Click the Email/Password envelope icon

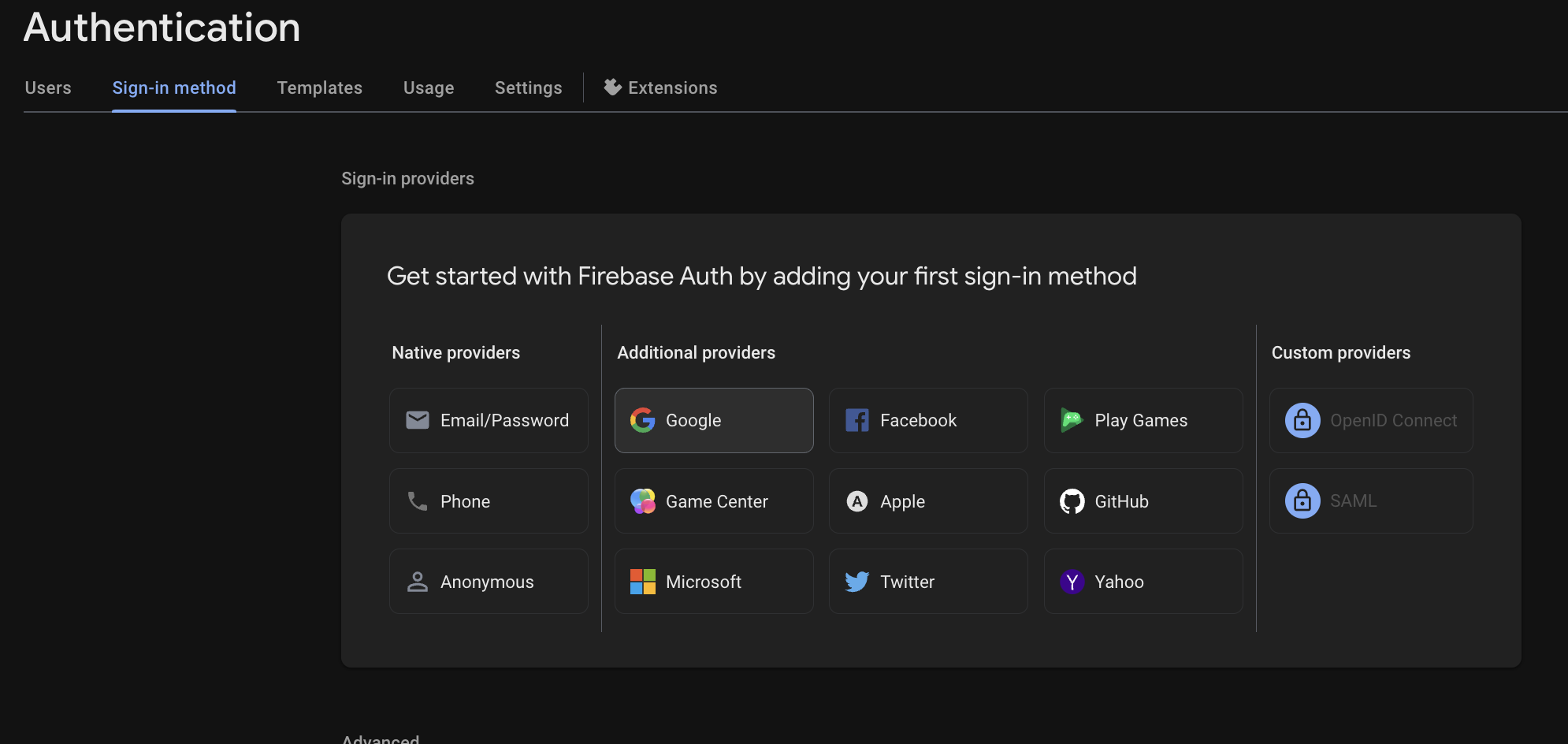[418, 420]
